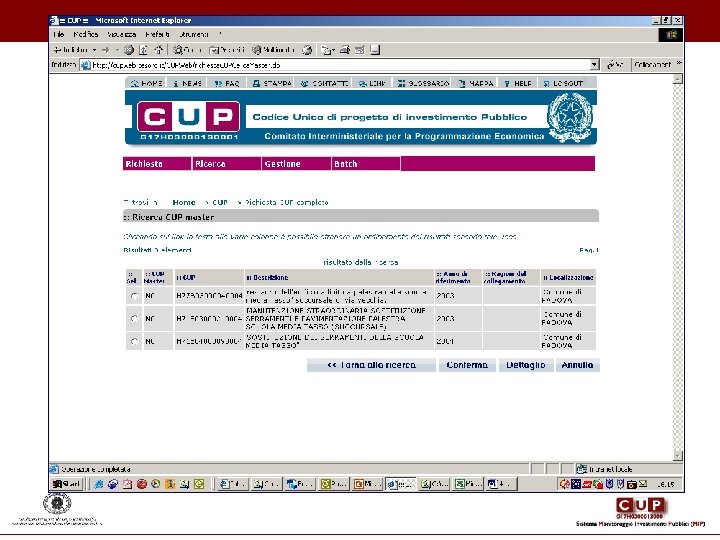Refresh the page with Aggiorna icon
The width and height of the screenshot is (720, 540).
(x=143, y=50)
